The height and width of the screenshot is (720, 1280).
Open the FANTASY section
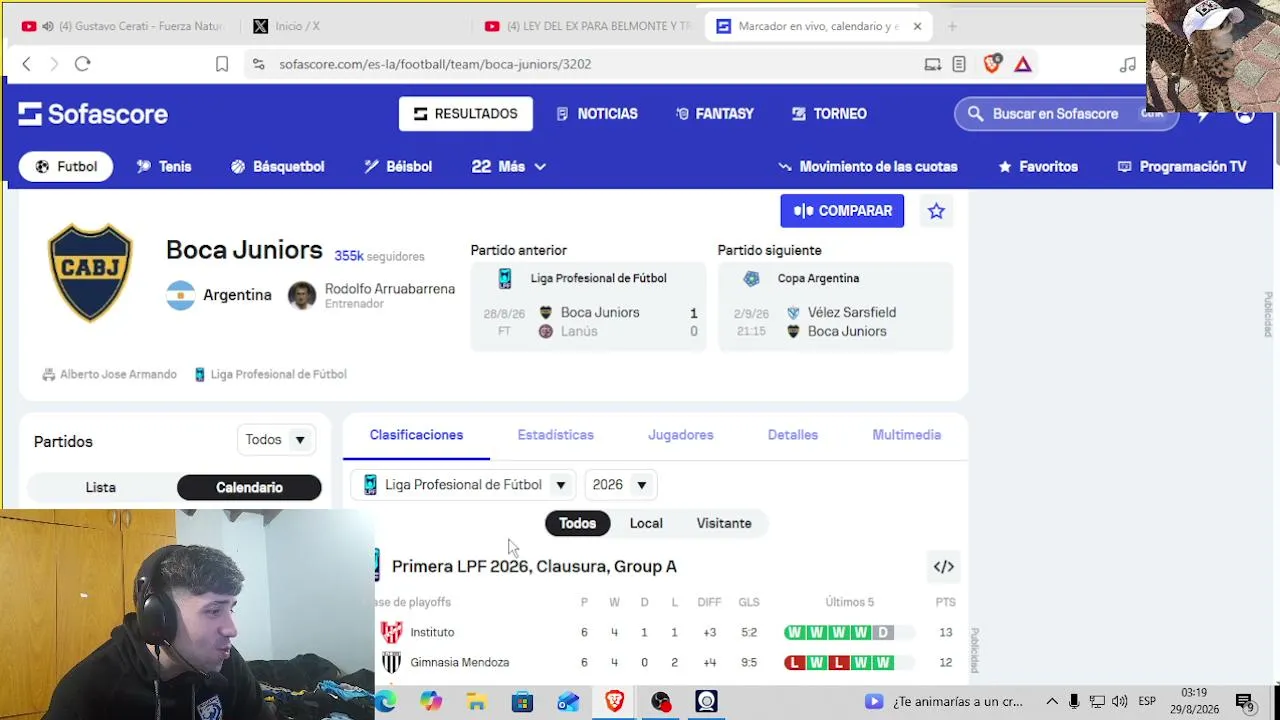coord(715,114)
